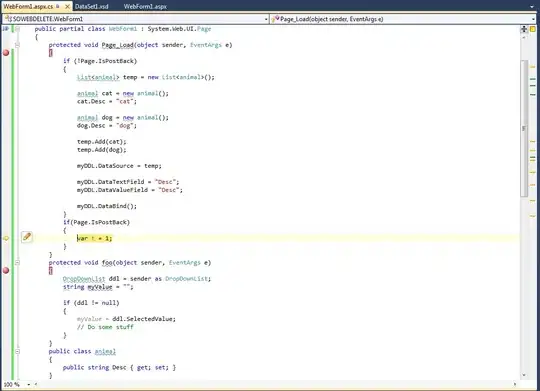The height and width of the screenshot is (391, 540).
Task: Collapse the animal class outline region
Action: click(17, 351)
